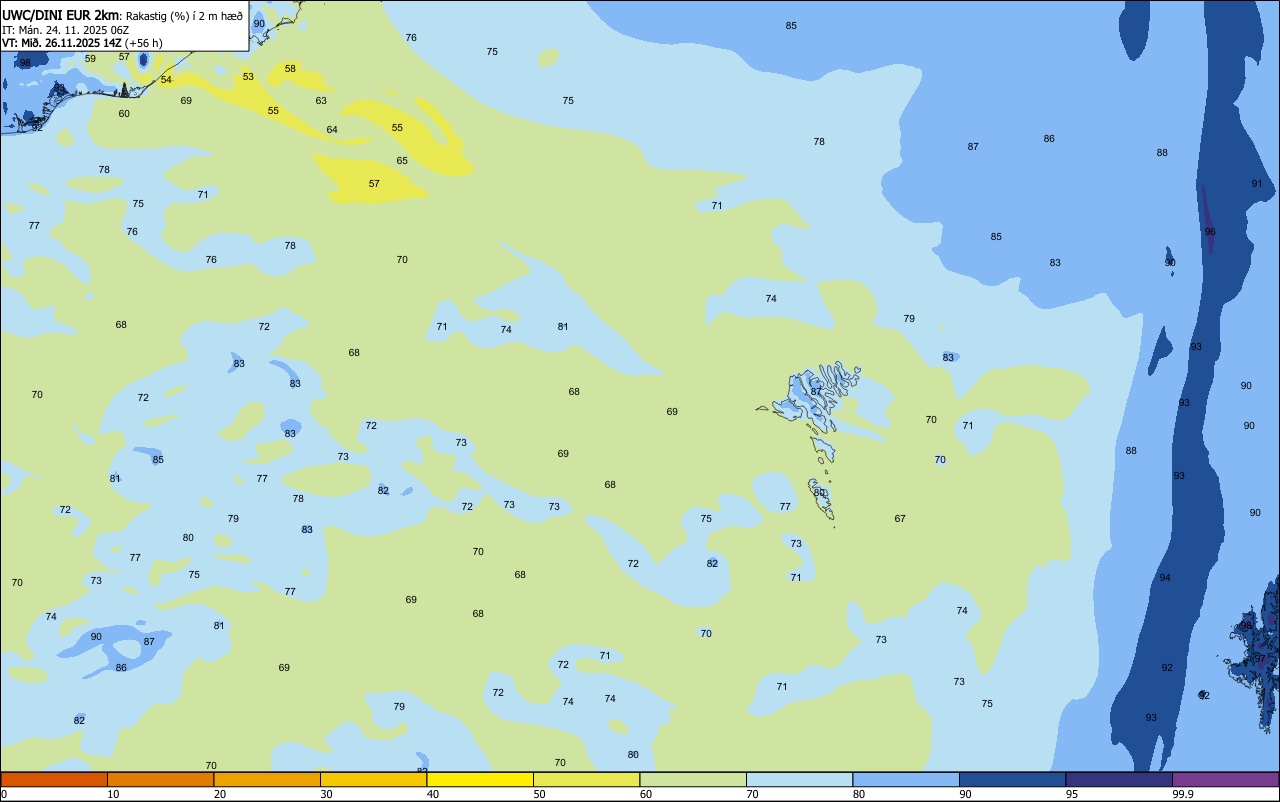Click the purple legend swatch above 99.9
1280x802 pixels.
tap(1225, 779)
